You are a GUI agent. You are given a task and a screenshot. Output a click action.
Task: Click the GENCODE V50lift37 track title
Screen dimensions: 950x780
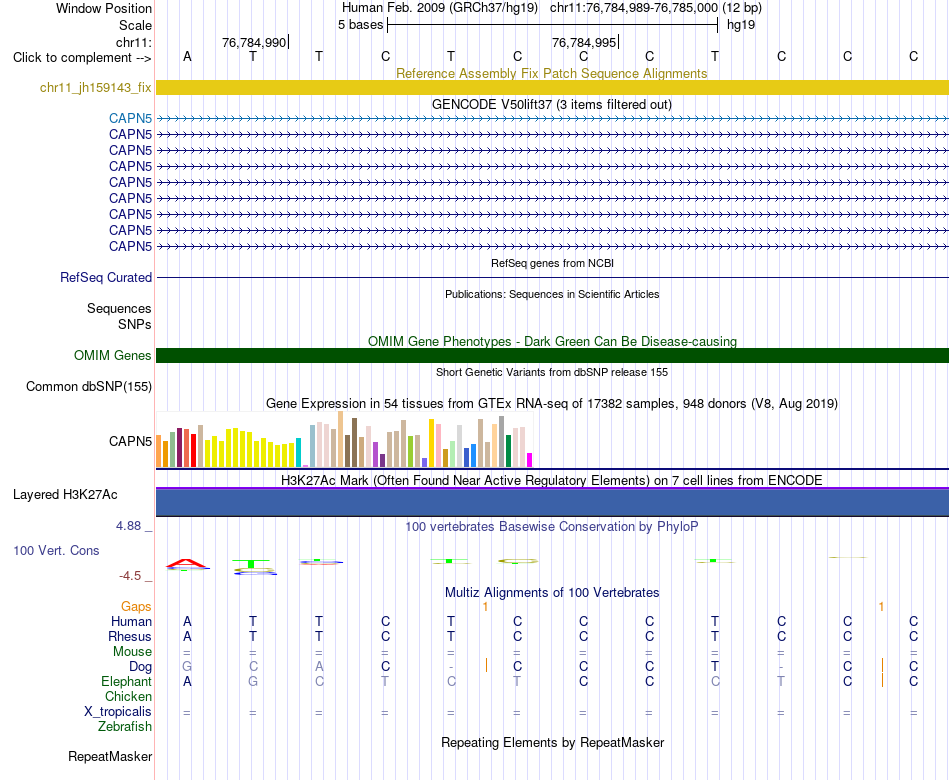pos(552,104)
